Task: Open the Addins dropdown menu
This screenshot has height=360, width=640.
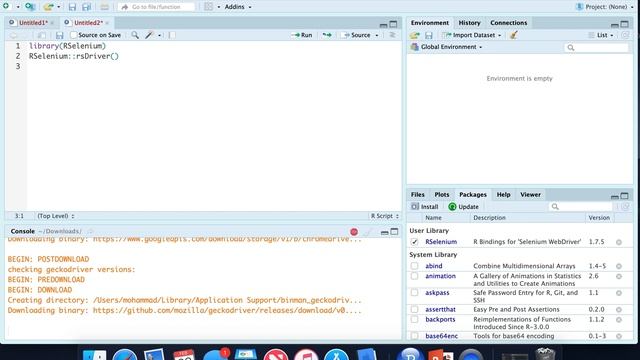Action: pos(238,7)
